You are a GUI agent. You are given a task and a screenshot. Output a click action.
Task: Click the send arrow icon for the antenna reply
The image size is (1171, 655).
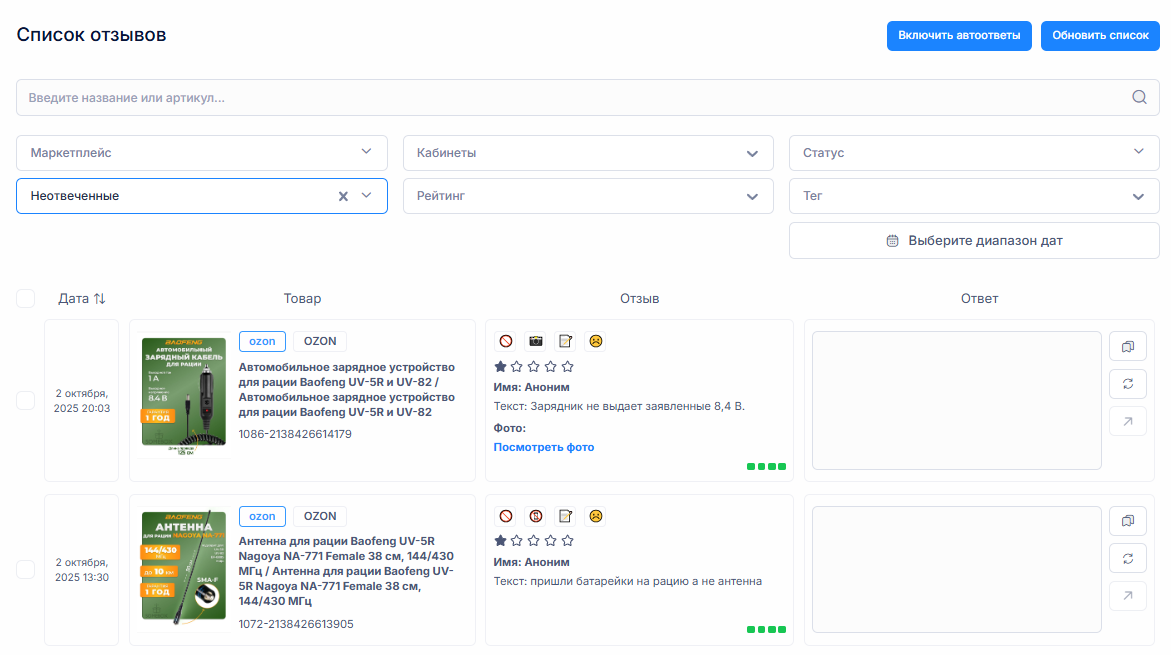pyautogui.click(x=1127, y=596)
